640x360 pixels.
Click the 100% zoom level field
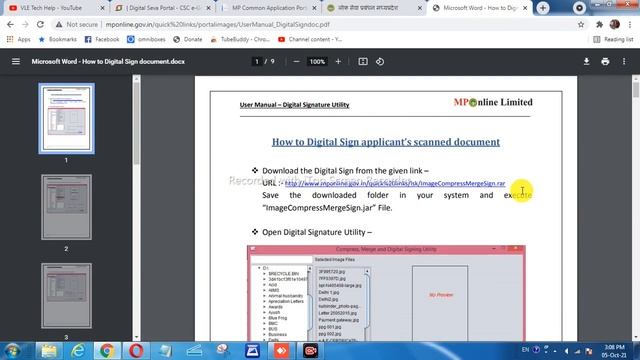(x=317, y=62)
